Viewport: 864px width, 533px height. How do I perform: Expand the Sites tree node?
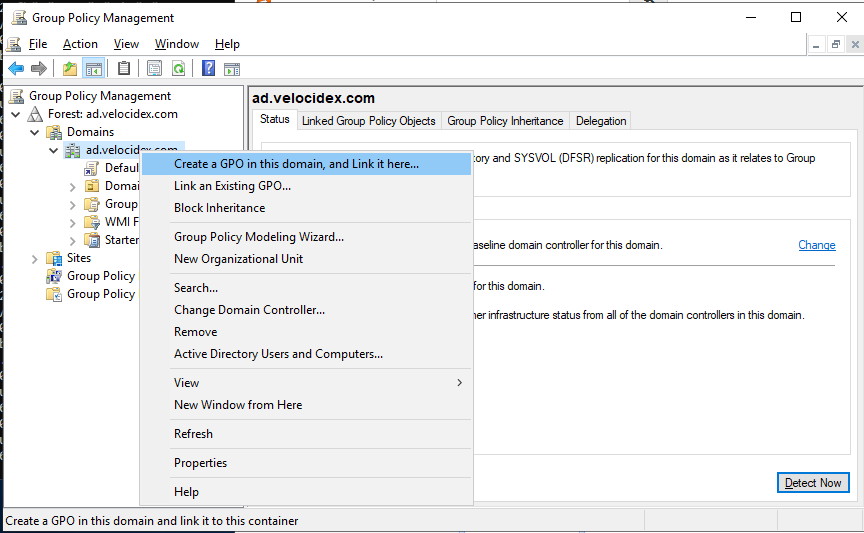(x=35, y=258)
